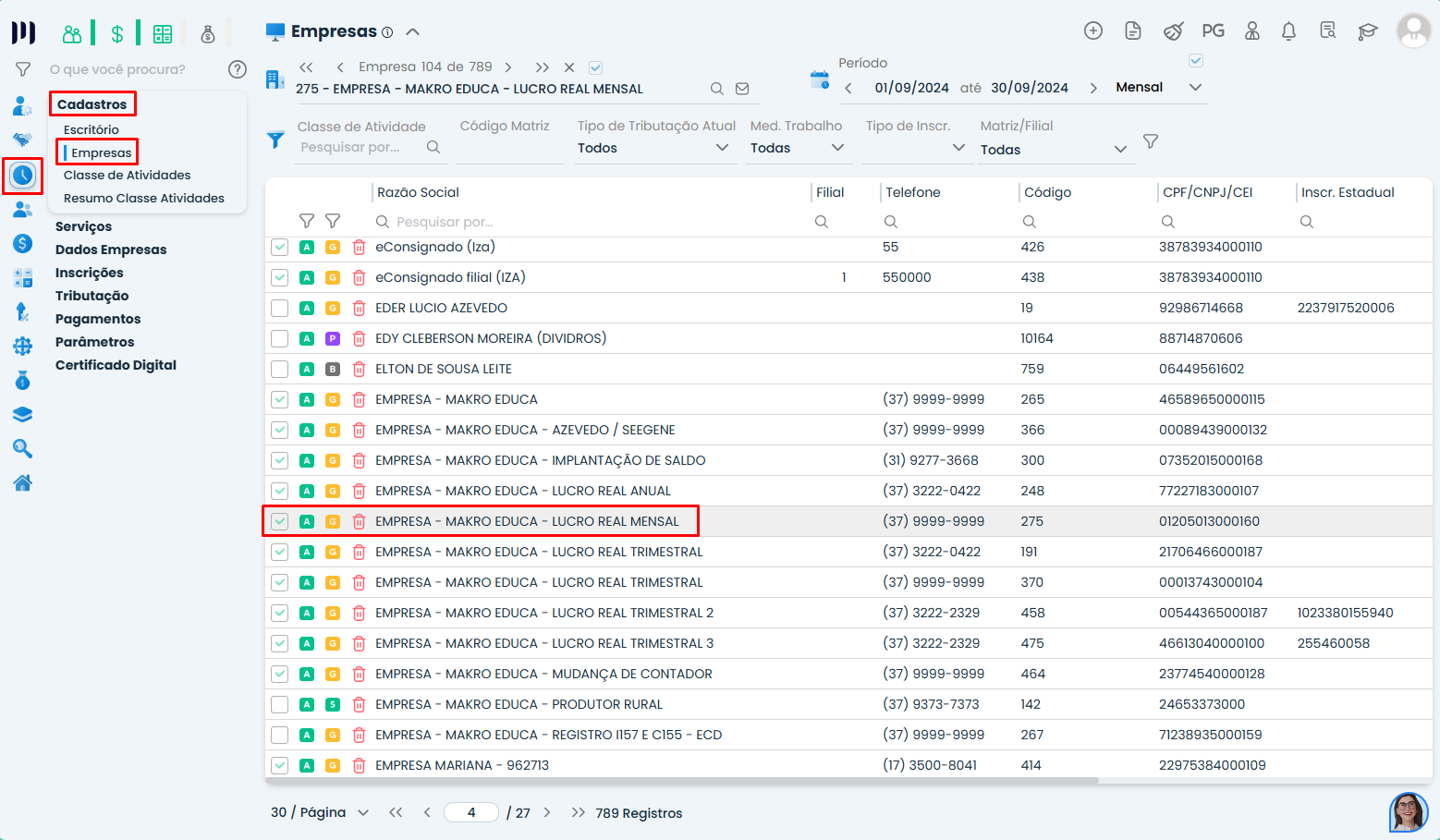Open the Tipo de Tributação Atual dropdown
Viewport: 1440px width, 840px height.
point(654,148)
